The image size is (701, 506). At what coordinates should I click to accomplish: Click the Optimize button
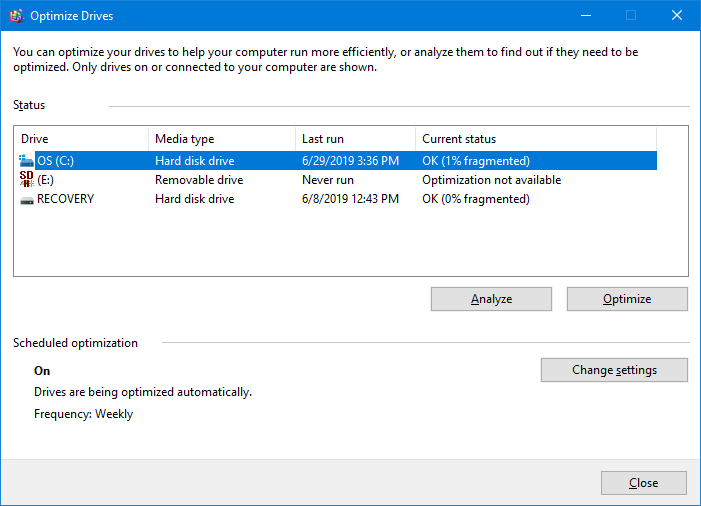[627, 299]
